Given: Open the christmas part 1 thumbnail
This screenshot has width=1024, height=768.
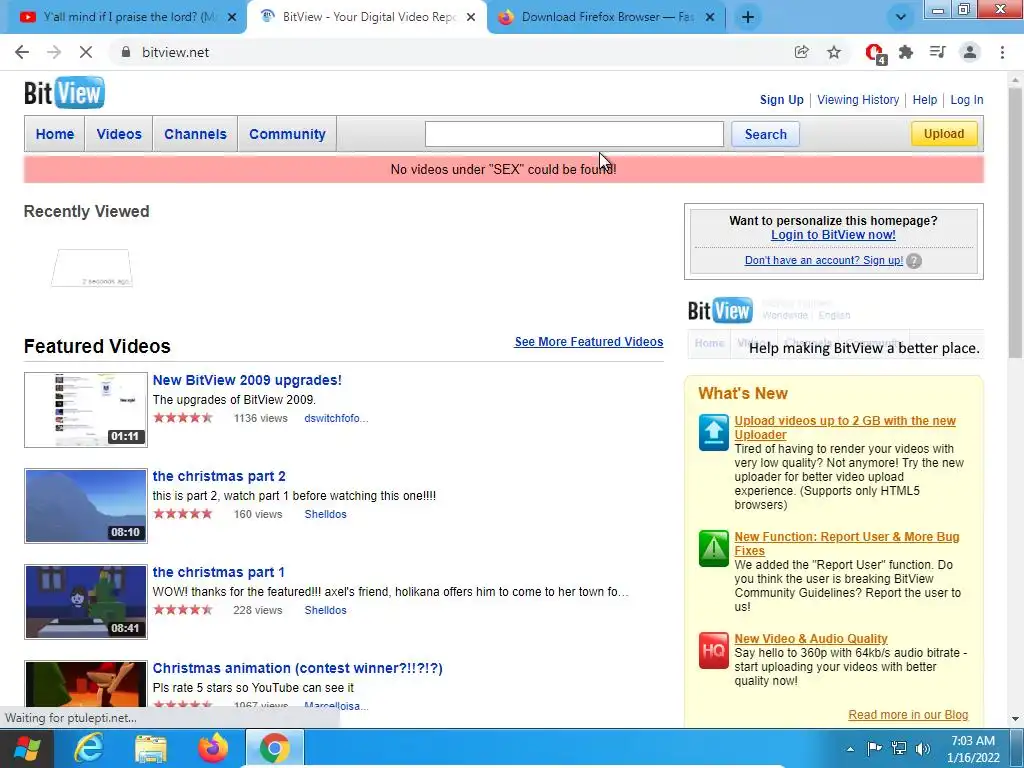Looking at the screenshot, I should (86, 602).
